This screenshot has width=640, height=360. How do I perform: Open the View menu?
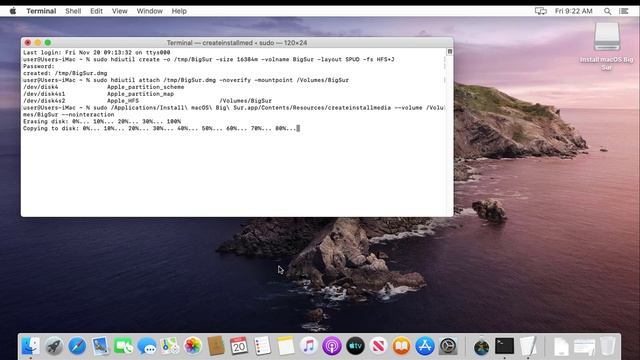pyautogui.click(x=120, y=11)
